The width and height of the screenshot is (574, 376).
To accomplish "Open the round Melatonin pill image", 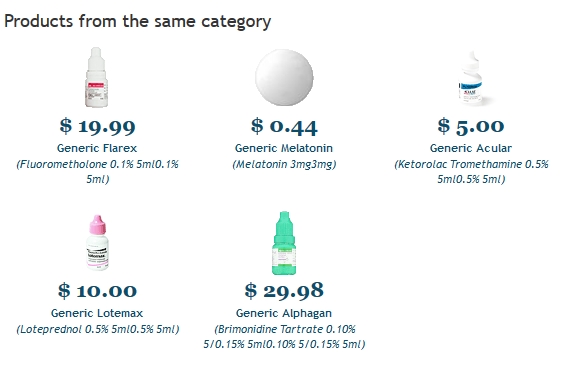I will coord(284,77).
